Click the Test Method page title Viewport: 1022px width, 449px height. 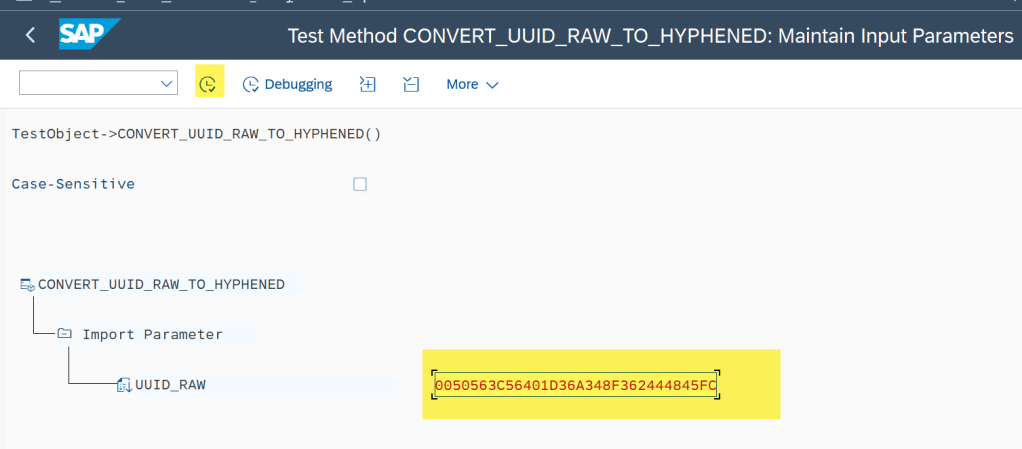pyautogui.click(x=650, y=36)
